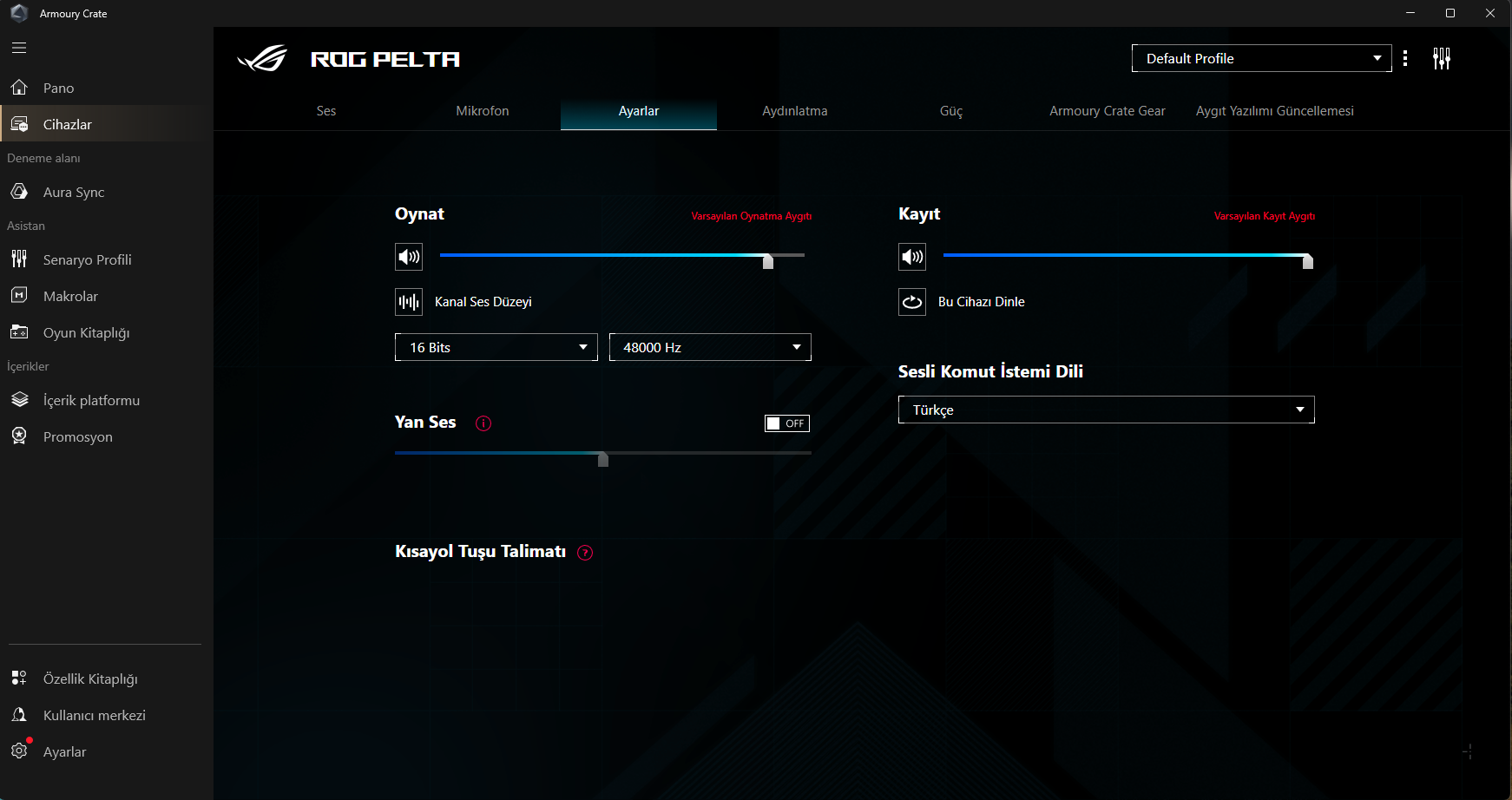Open Aura Sync icon

pos(19,192)
